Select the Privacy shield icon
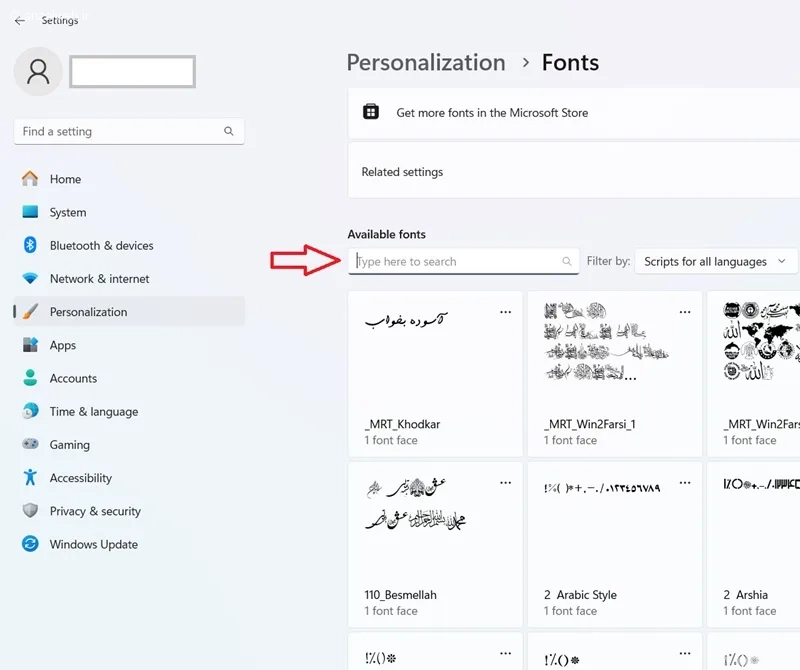 point(30,511)
